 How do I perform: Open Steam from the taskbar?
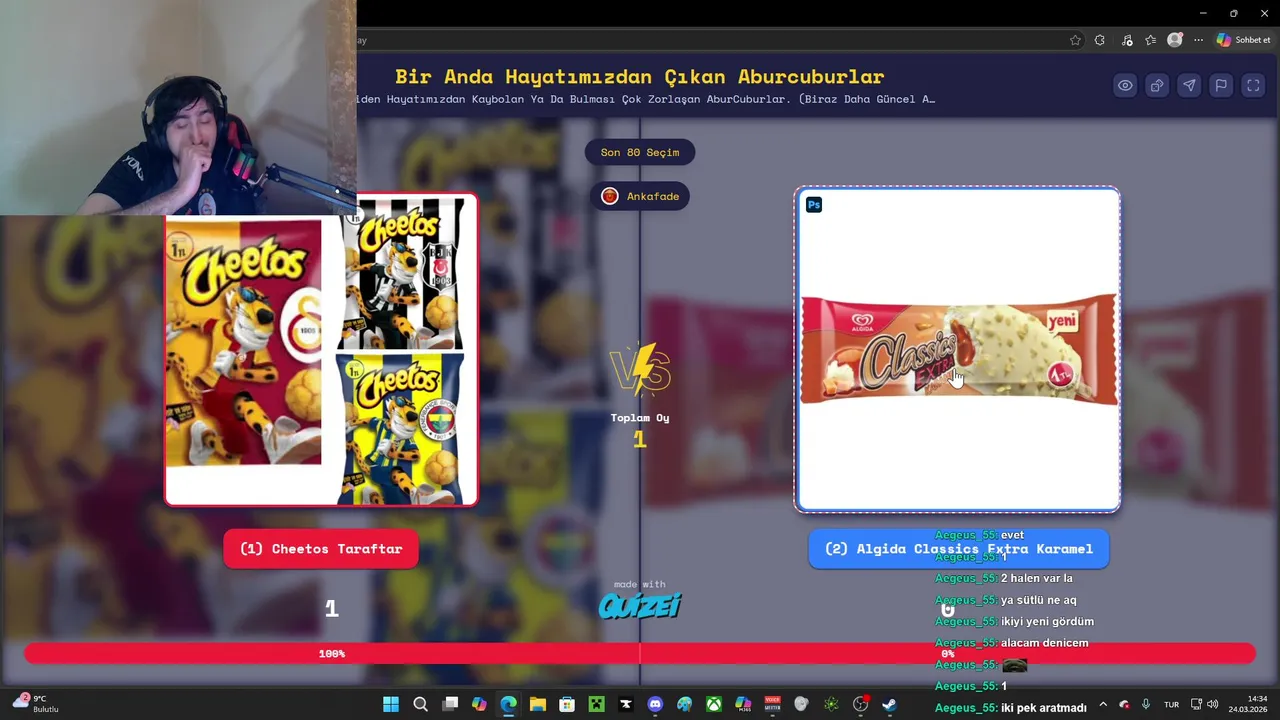pyautogui.click(x=889, y=704)
